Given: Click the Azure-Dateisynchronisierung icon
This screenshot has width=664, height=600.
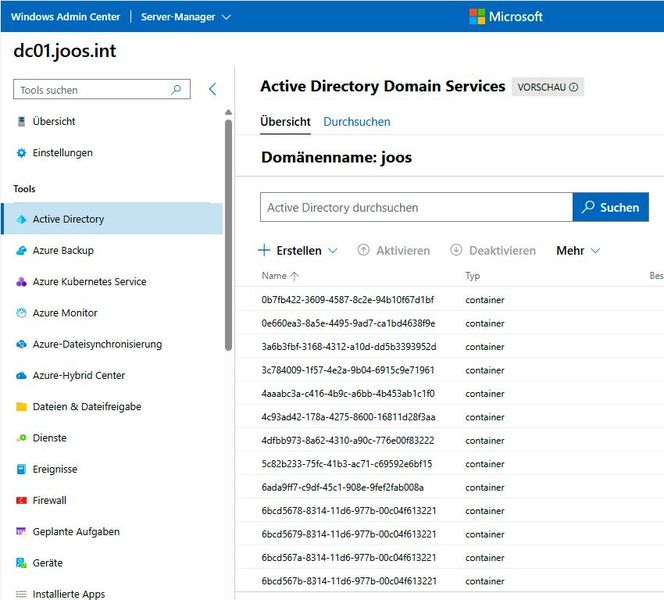Looking at the screenshot, I should click(21, 344).
